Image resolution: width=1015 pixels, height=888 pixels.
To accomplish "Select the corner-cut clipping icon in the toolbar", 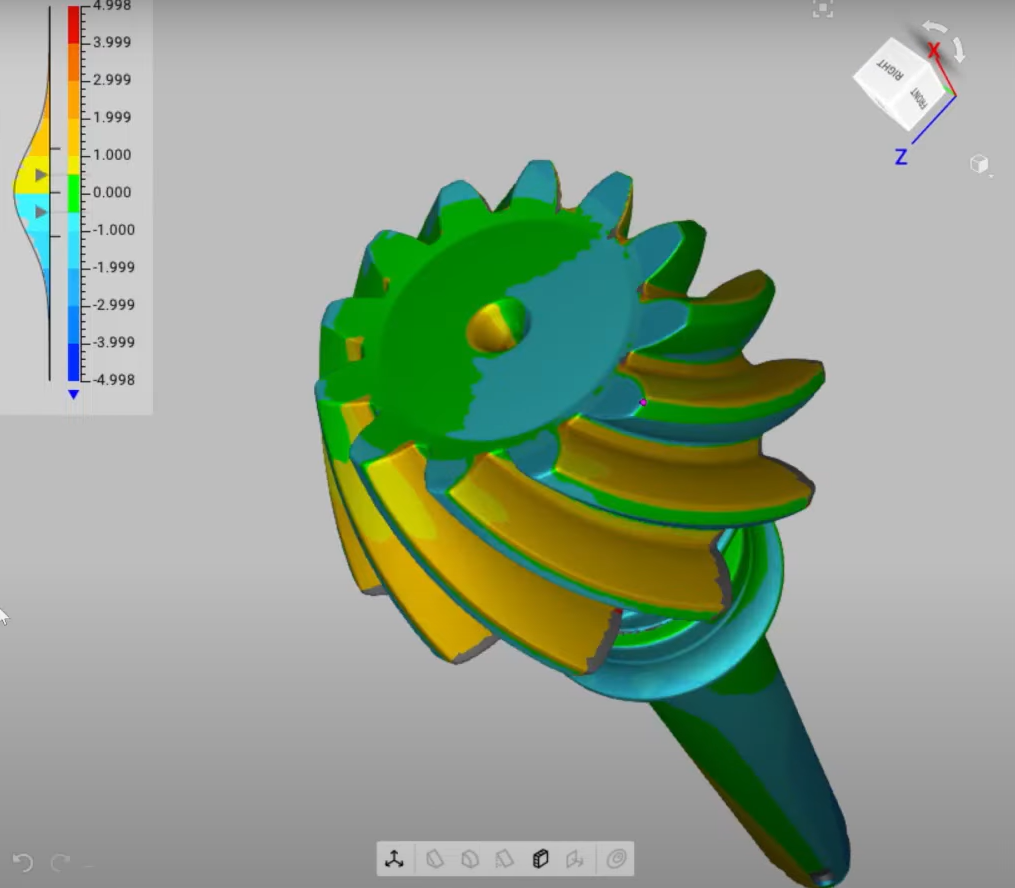I will coord(435,858).
